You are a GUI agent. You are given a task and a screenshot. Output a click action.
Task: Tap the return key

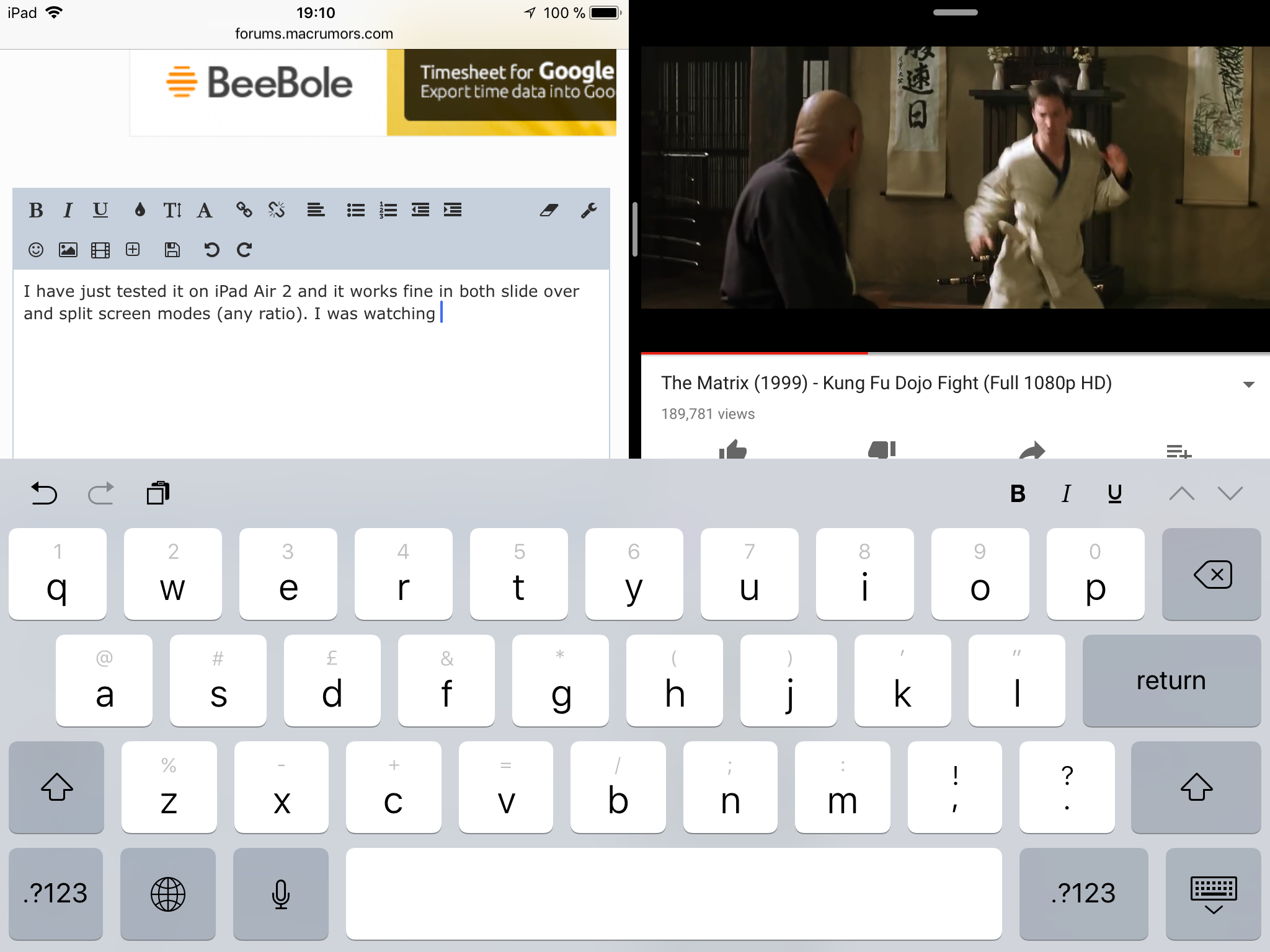click(1172, 681)
